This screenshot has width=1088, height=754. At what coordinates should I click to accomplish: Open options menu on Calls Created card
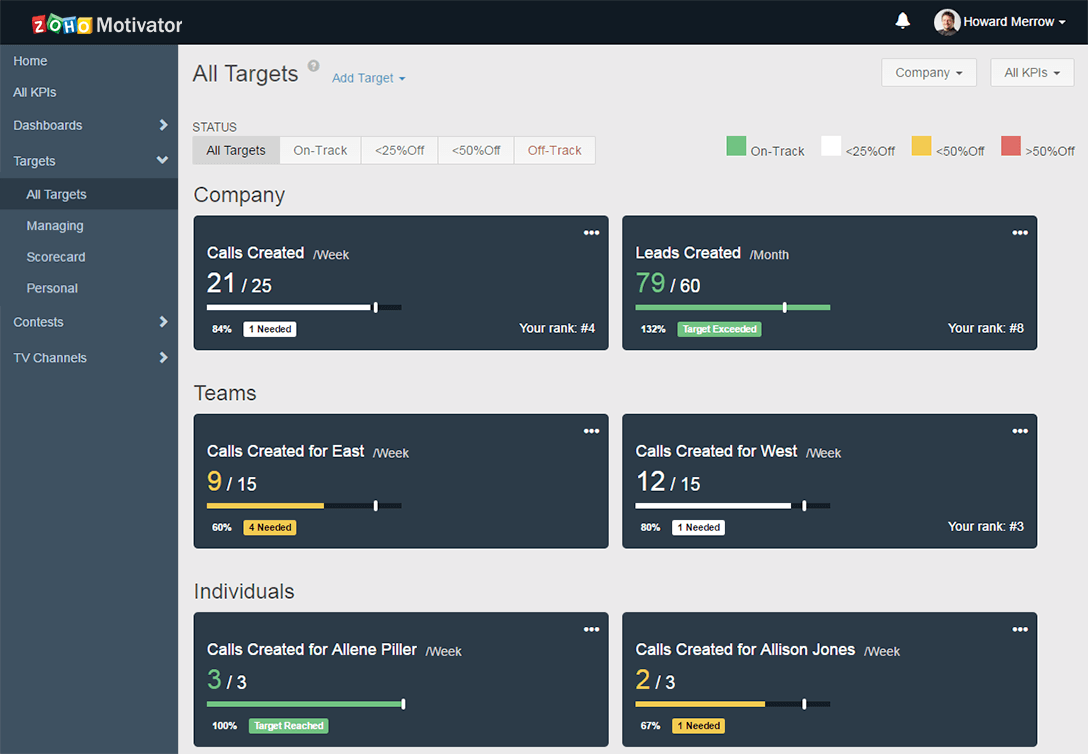tap(591, 233)
